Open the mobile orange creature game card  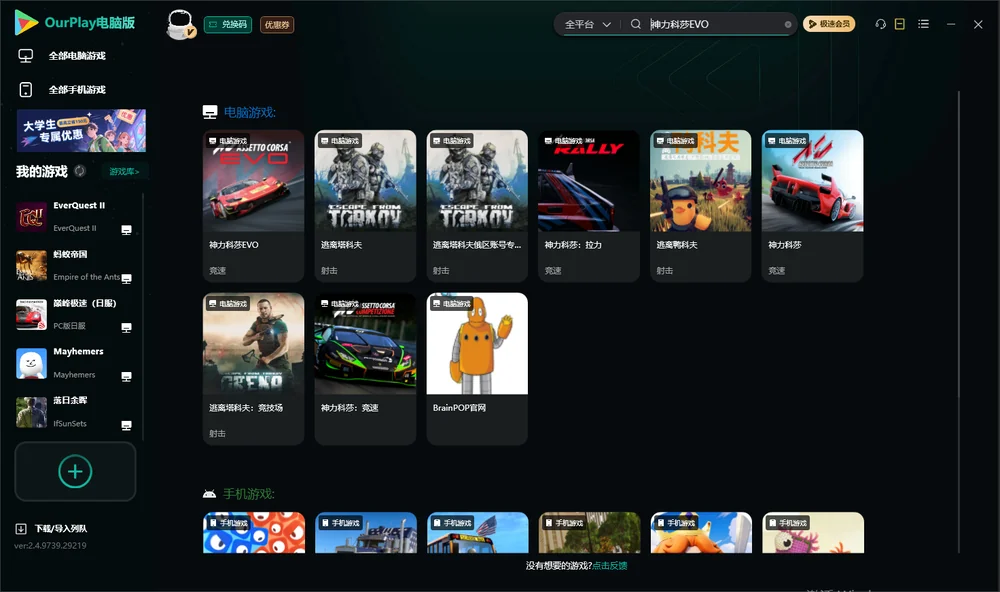click(702, 533)
